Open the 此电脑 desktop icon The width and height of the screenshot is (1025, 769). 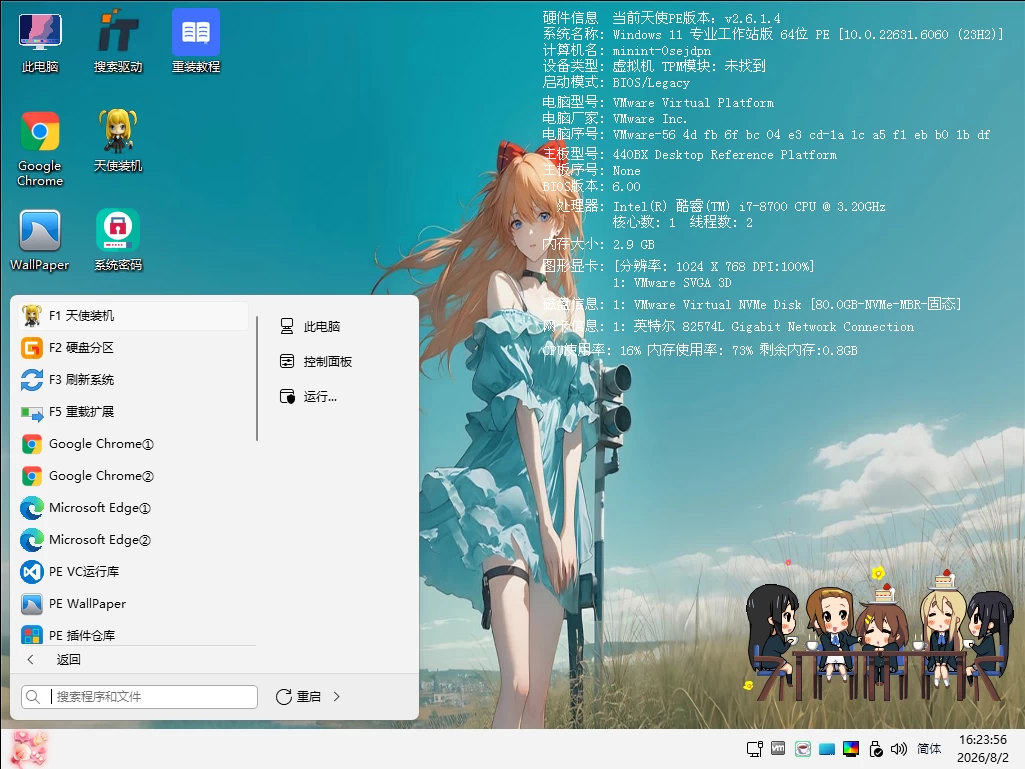[x=40, y=43]
